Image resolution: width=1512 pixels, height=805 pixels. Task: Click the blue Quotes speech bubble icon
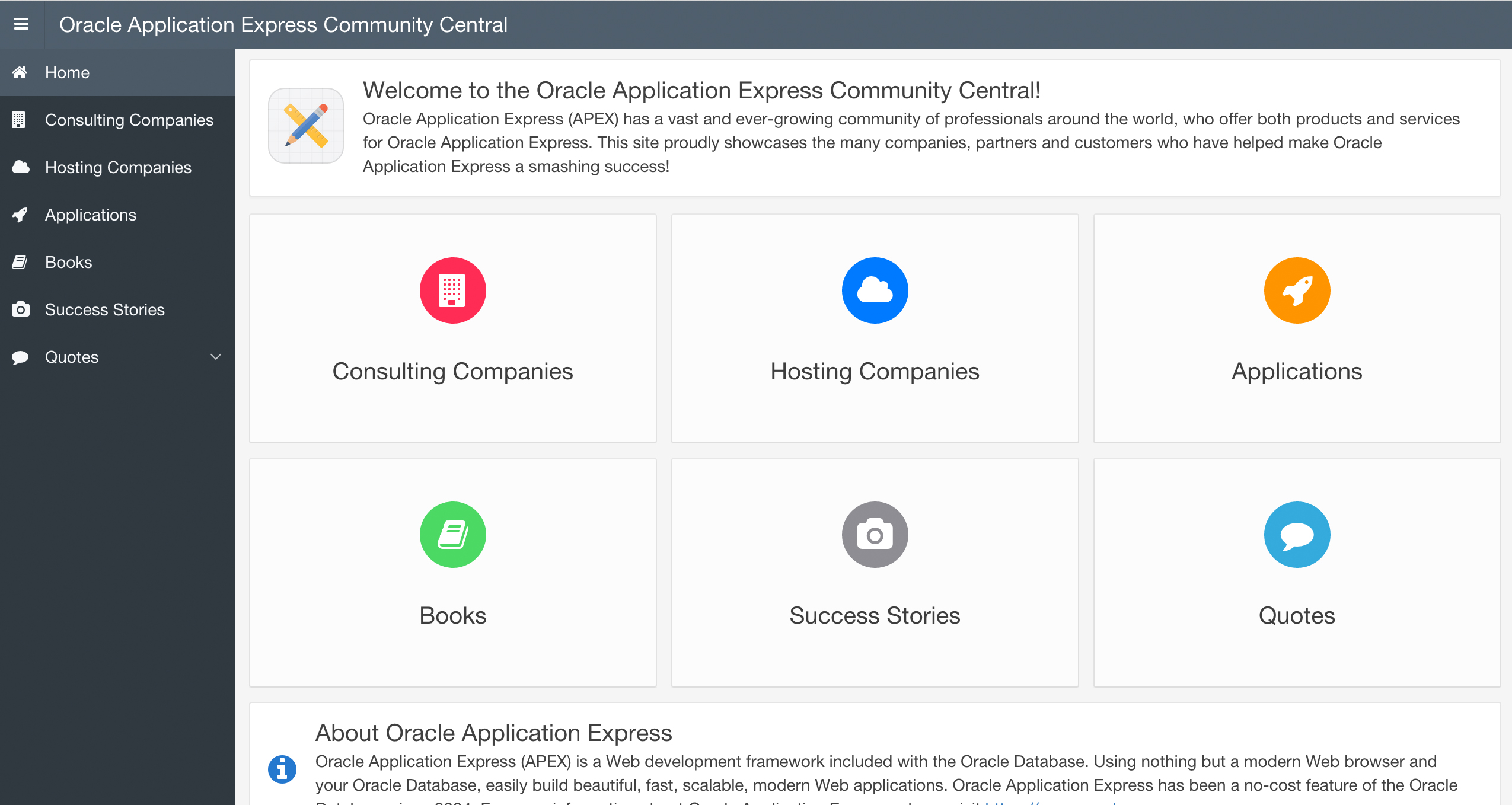[x=1297, y=535]
